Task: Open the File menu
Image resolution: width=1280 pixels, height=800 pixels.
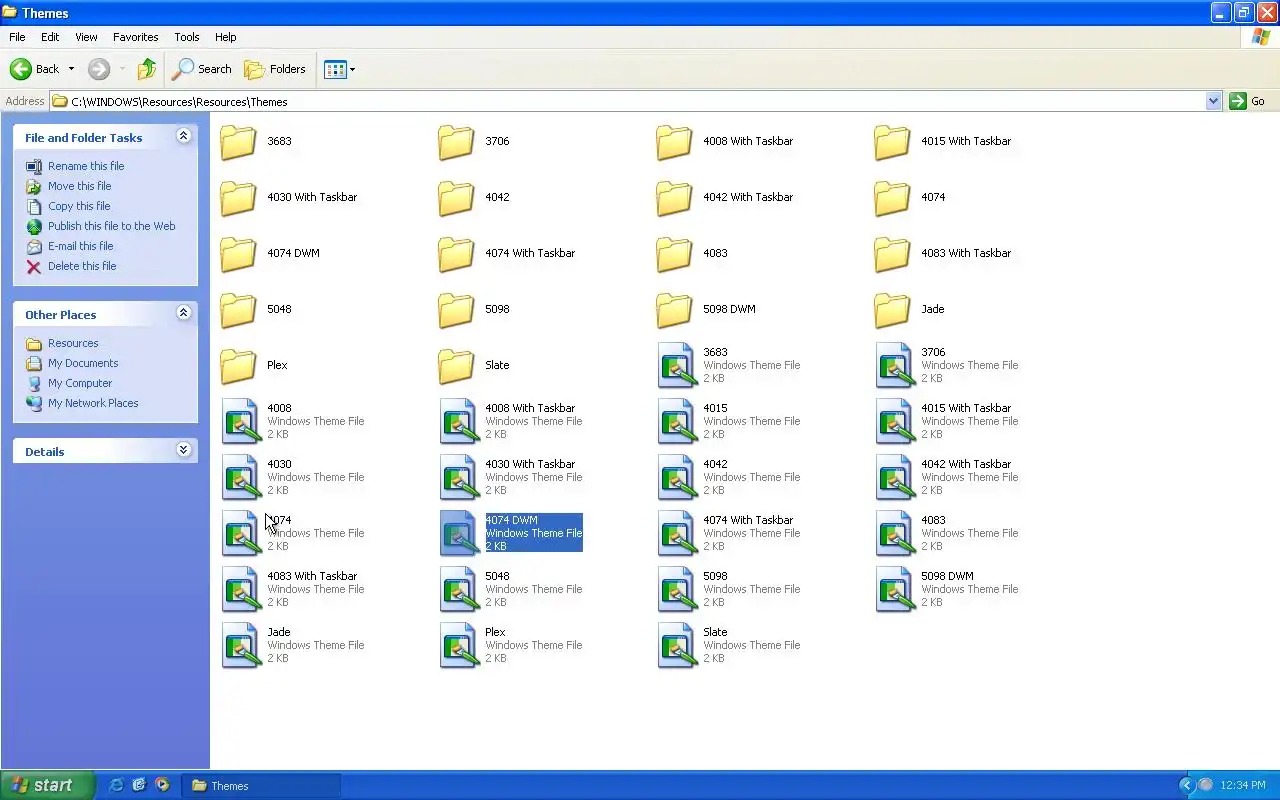Action: (x=17, y=37)
